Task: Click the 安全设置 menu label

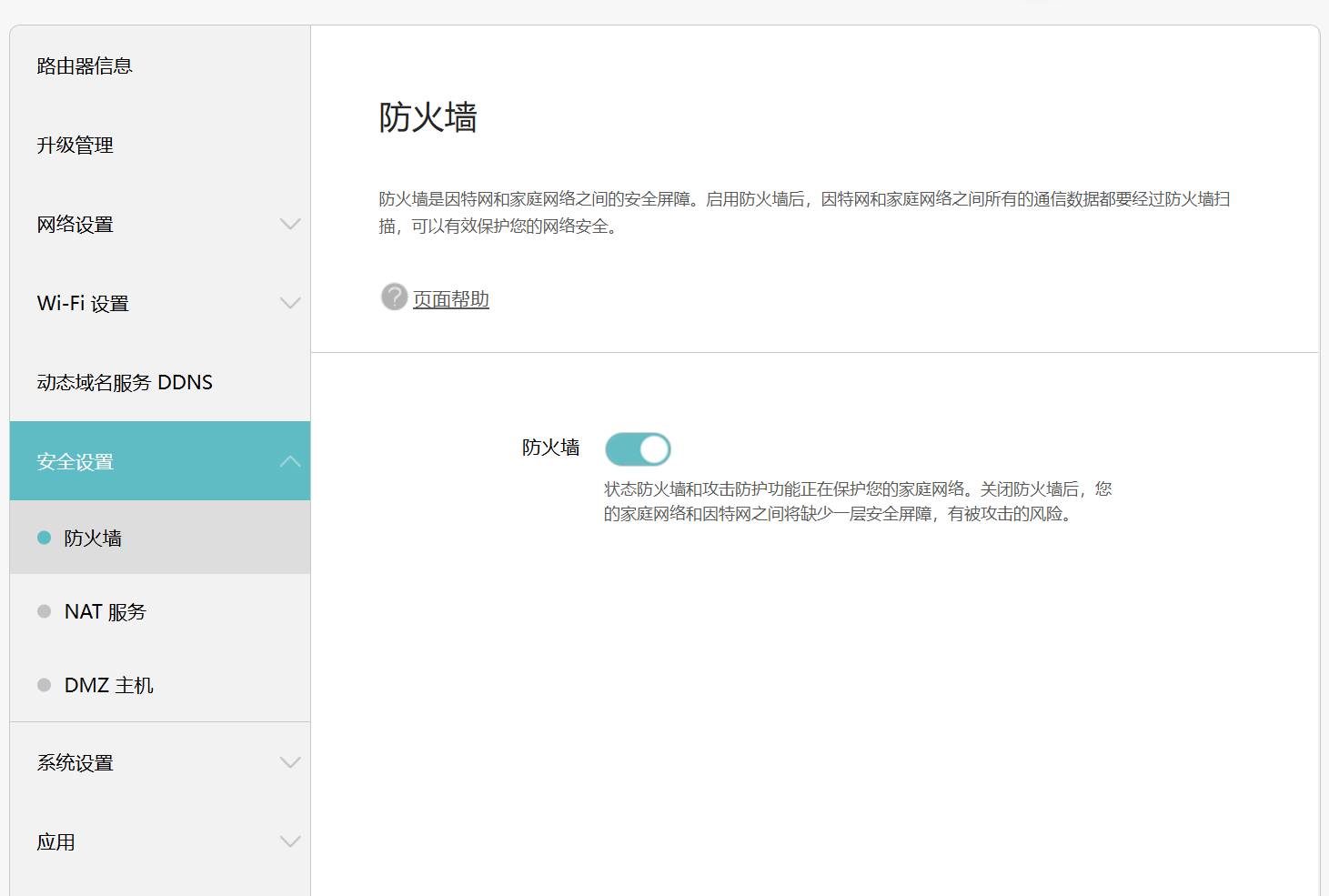Action: click(76, 462)
